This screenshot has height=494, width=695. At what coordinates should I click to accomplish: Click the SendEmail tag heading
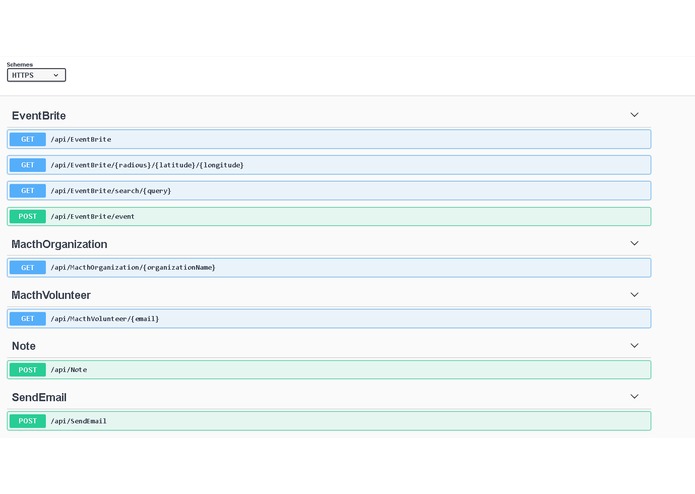point(39,397)
